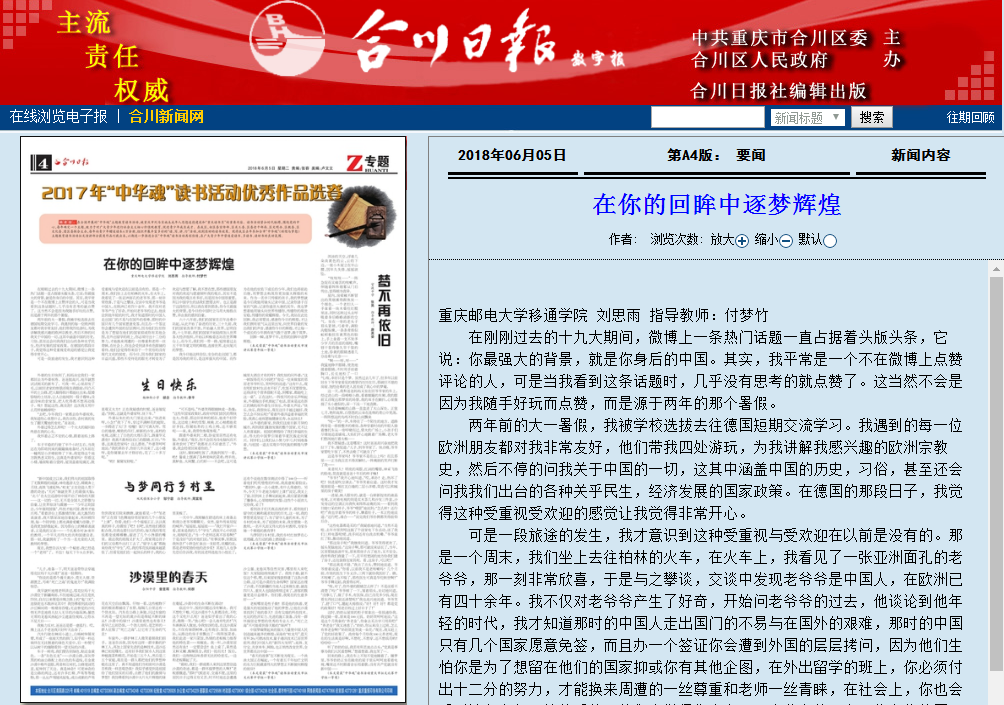Click the default-size circle icon next to 默认
This screenshot has height=705, width=1004.
pyautogui.click(x=830, y=241)
